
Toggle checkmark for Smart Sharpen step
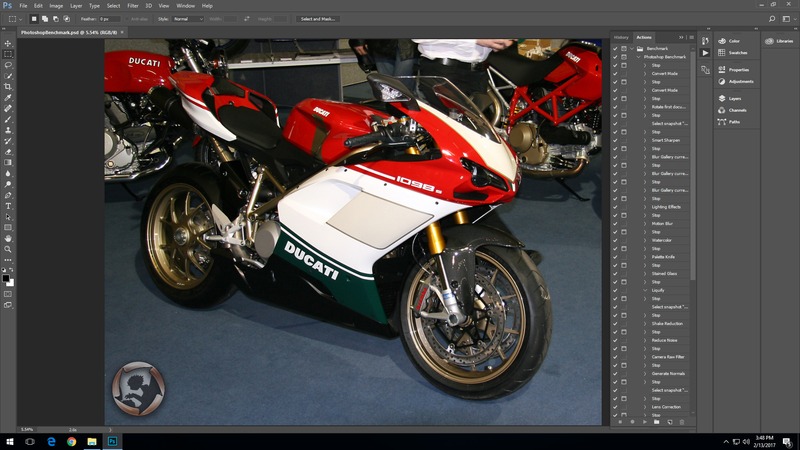[x=615, y=140]
